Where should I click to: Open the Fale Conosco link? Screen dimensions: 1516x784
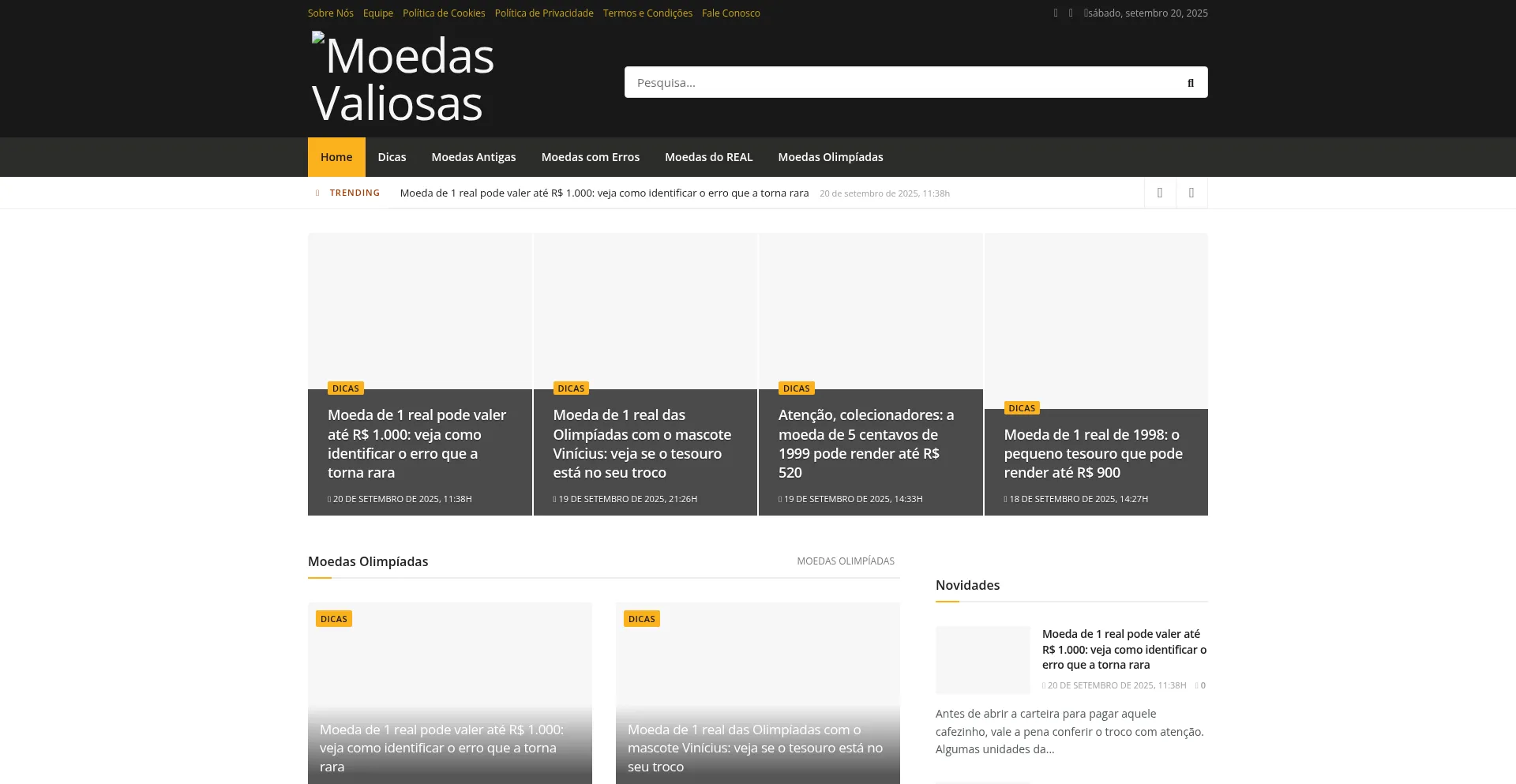730,13
